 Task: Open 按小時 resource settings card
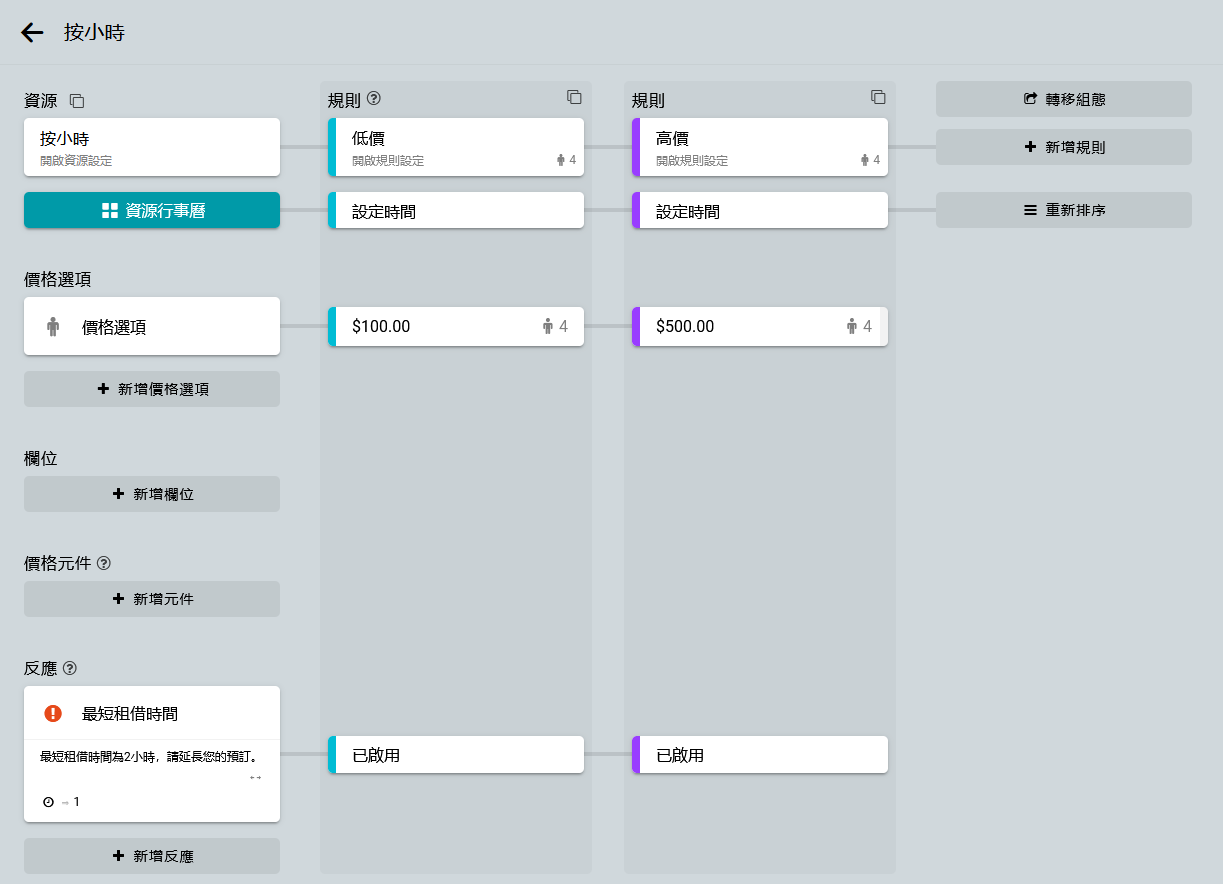(x=152, y=147)
